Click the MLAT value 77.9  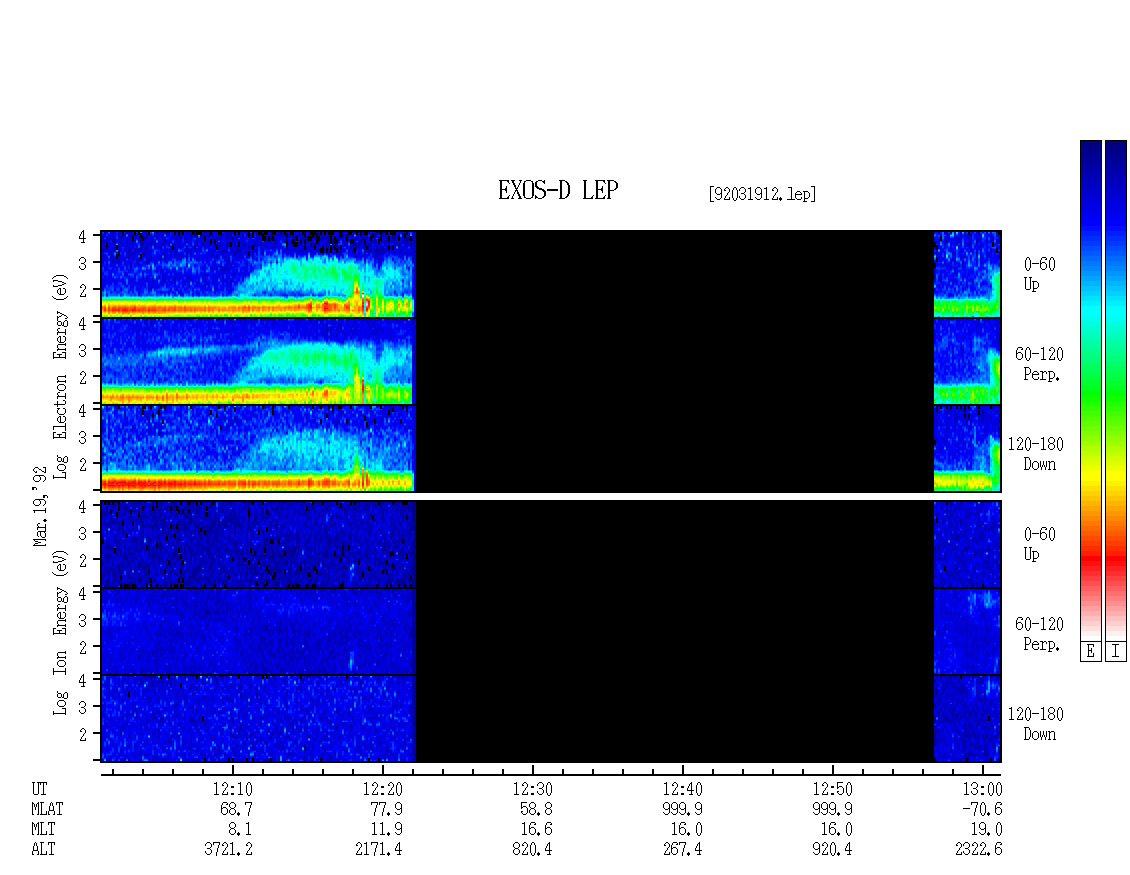[386, 809]
